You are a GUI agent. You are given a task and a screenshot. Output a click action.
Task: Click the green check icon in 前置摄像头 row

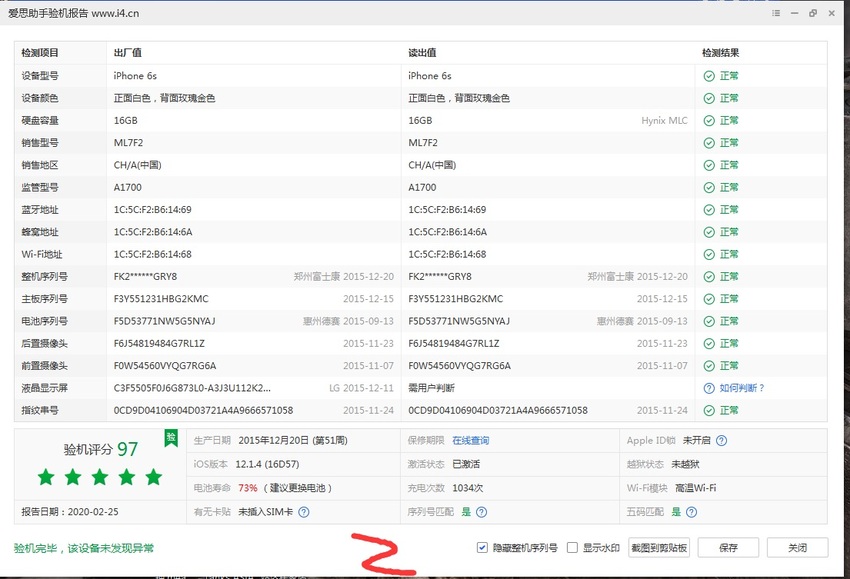click(709, 366)
